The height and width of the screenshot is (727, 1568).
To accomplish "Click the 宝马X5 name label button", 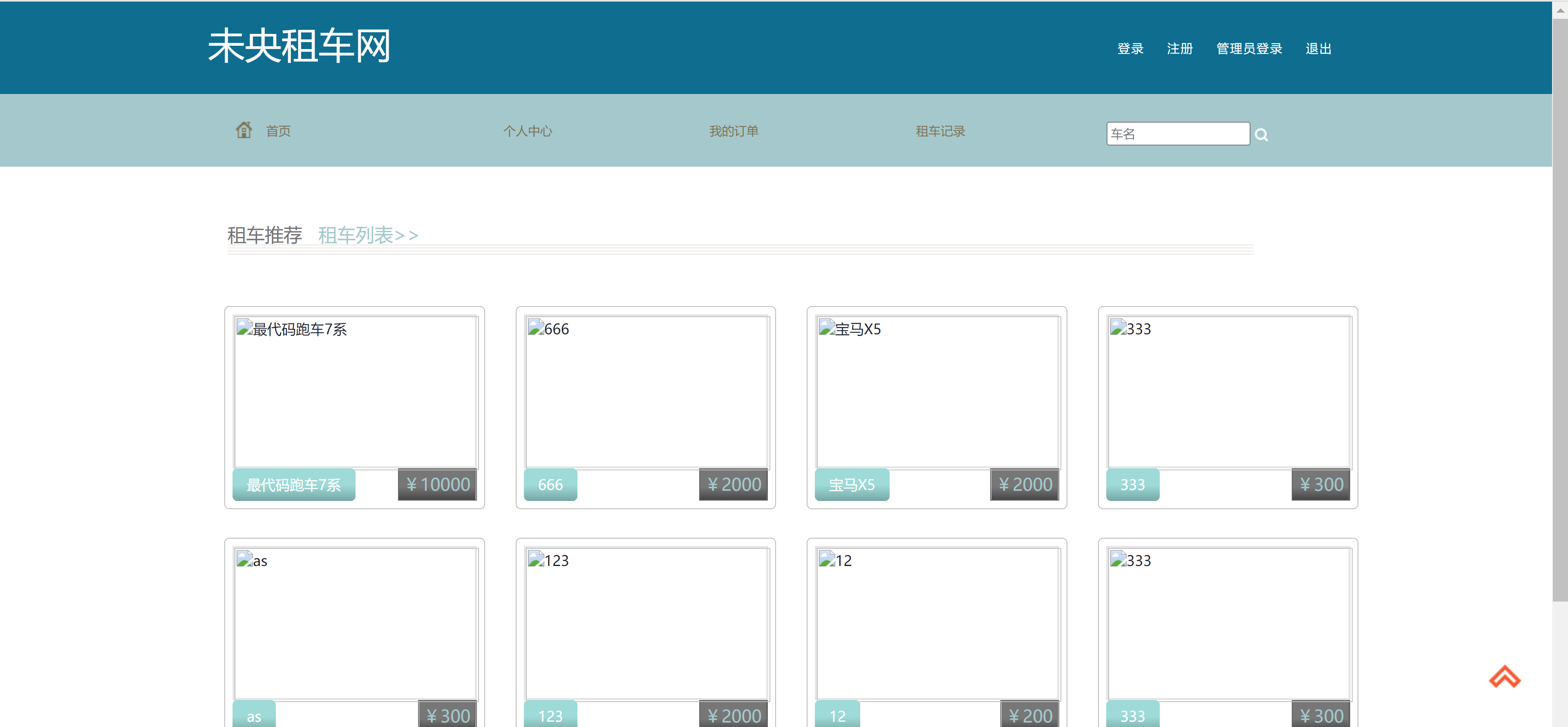I will [852, 484].
